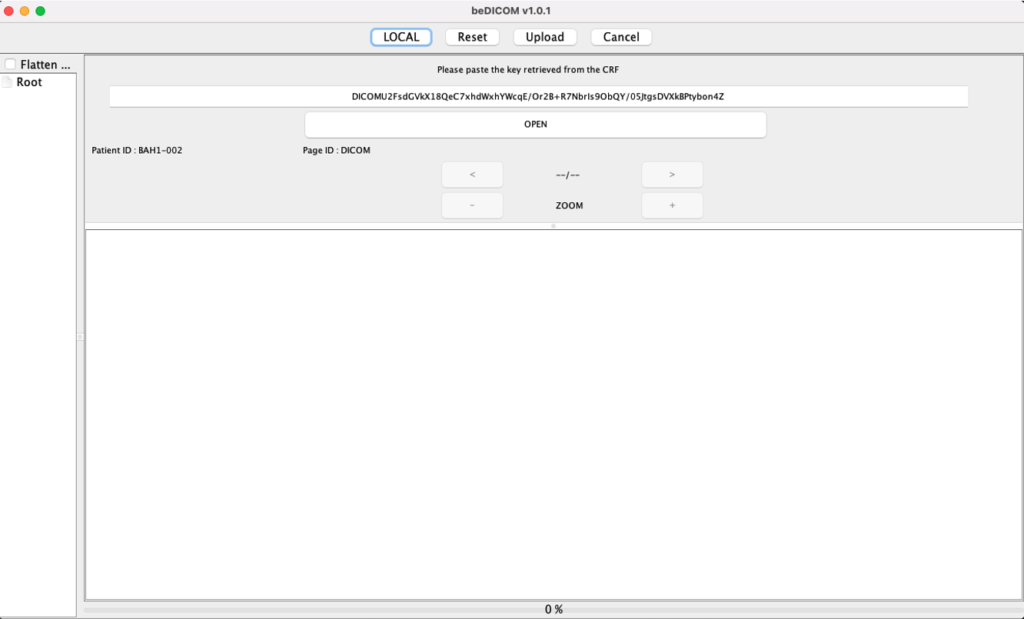
Task: Zoom out using the minus button
Action: pyautogui.click(x=472, y=205)
